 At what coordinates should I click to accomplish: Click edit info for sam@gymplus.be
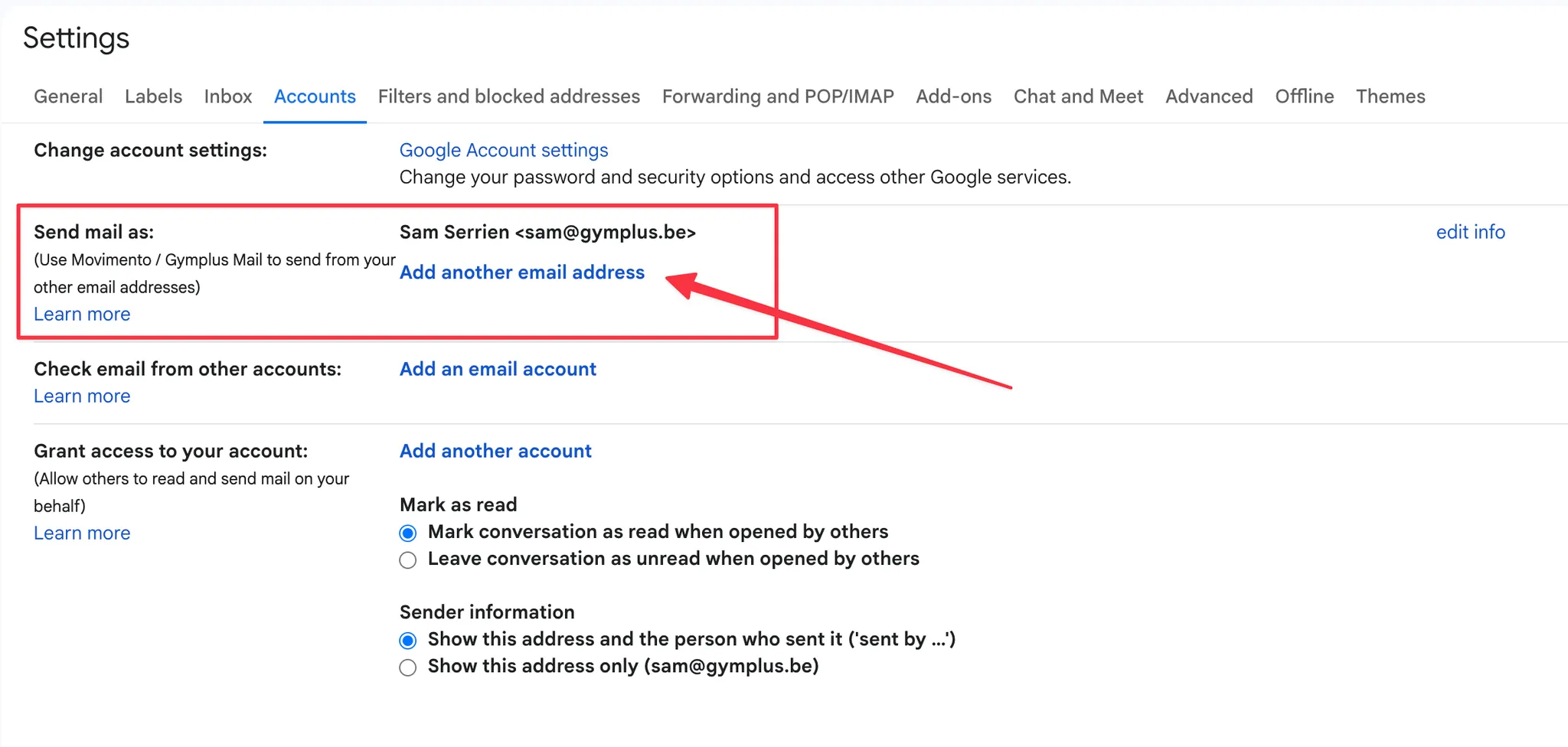[x=1470, y=232]
